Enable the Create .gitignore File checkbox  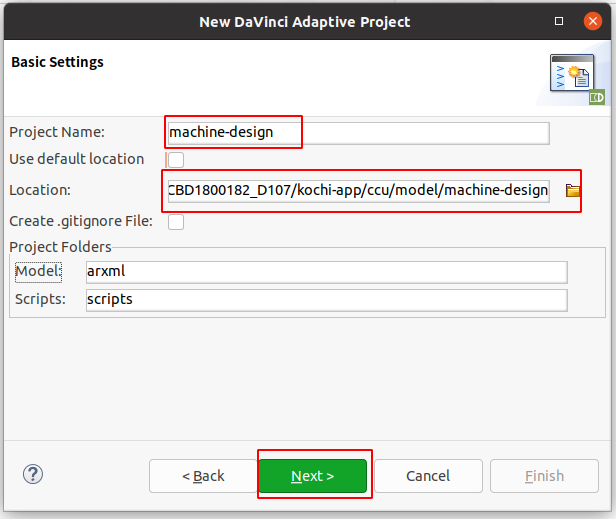click(176, 222)
